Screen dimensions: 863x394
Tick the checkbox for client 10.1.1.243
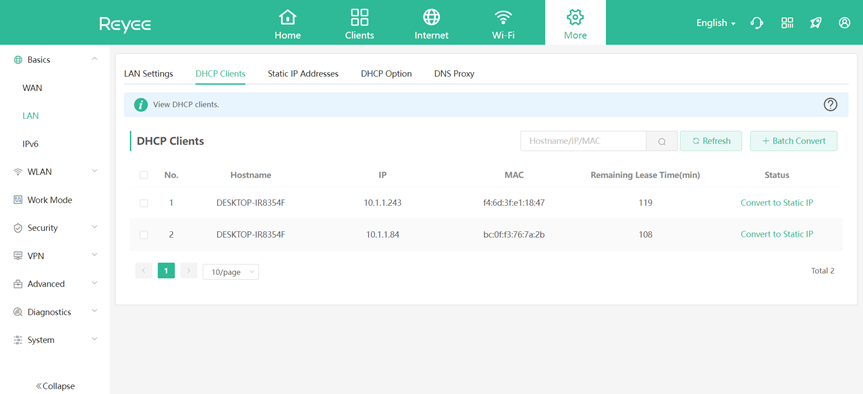144,203
